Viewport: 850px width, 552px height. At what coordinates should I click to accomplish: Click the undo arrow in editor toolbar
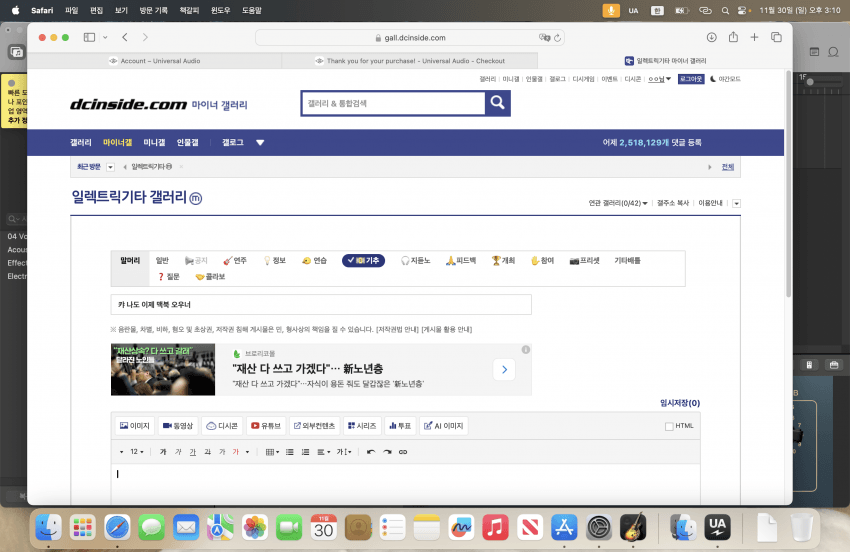pyautogui.click(x=371, y=452)
